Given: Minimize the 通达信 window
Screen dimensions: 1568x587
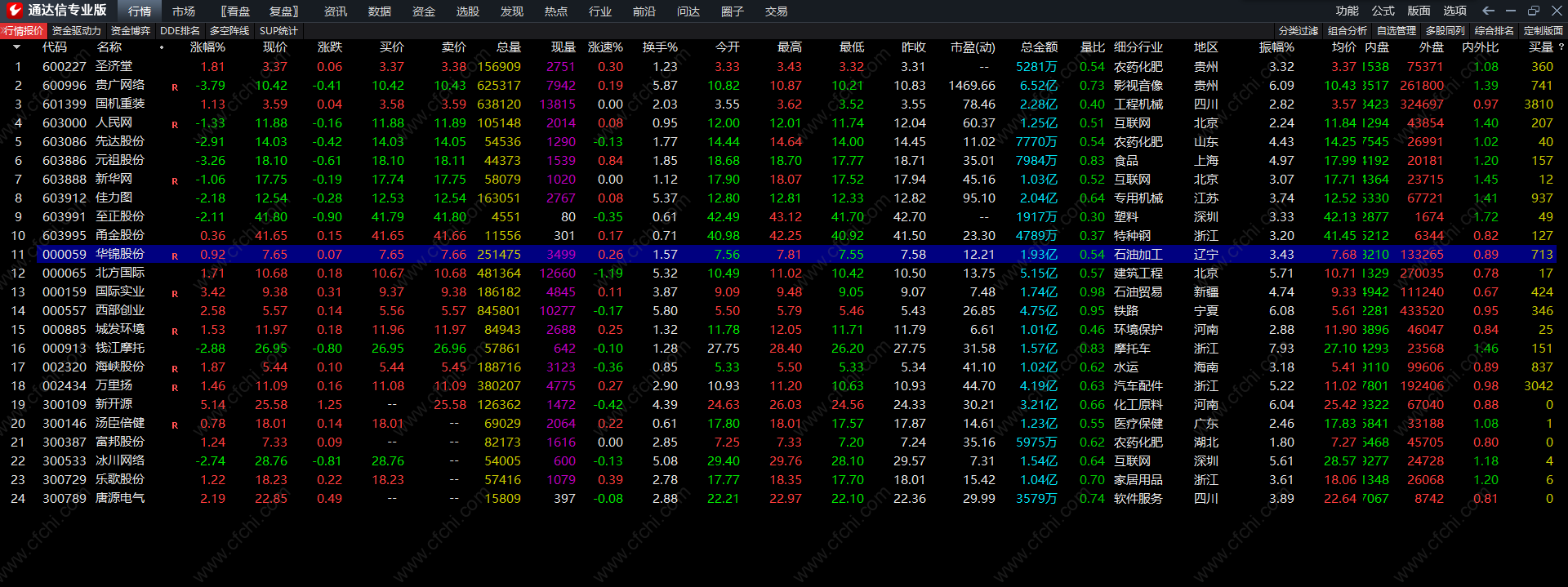Looking at the screenshot, I should pos(1511,11).
